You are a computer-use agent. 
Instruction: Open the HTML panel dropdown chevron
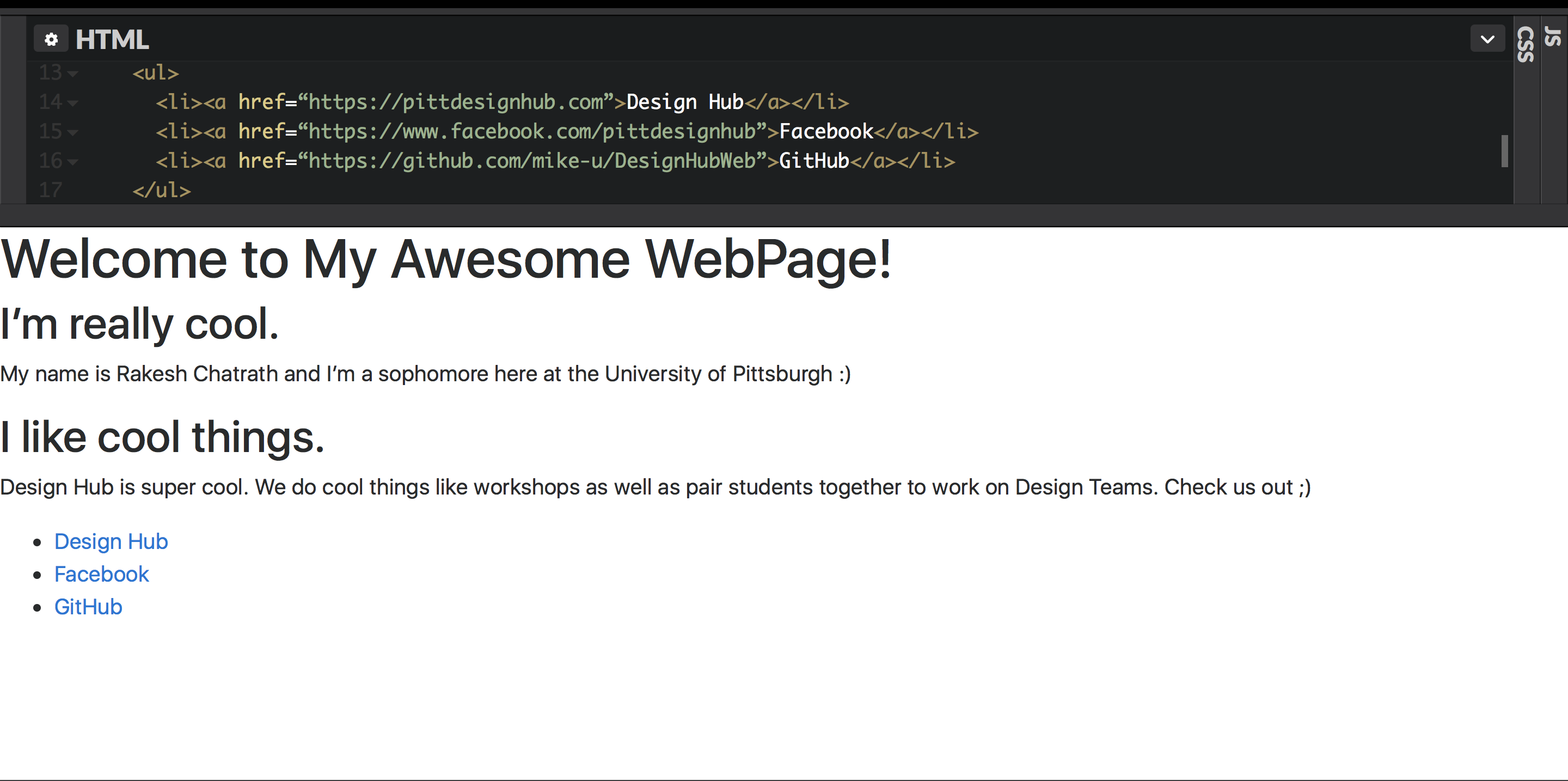pyautogui.click(x=1487, y=39)
